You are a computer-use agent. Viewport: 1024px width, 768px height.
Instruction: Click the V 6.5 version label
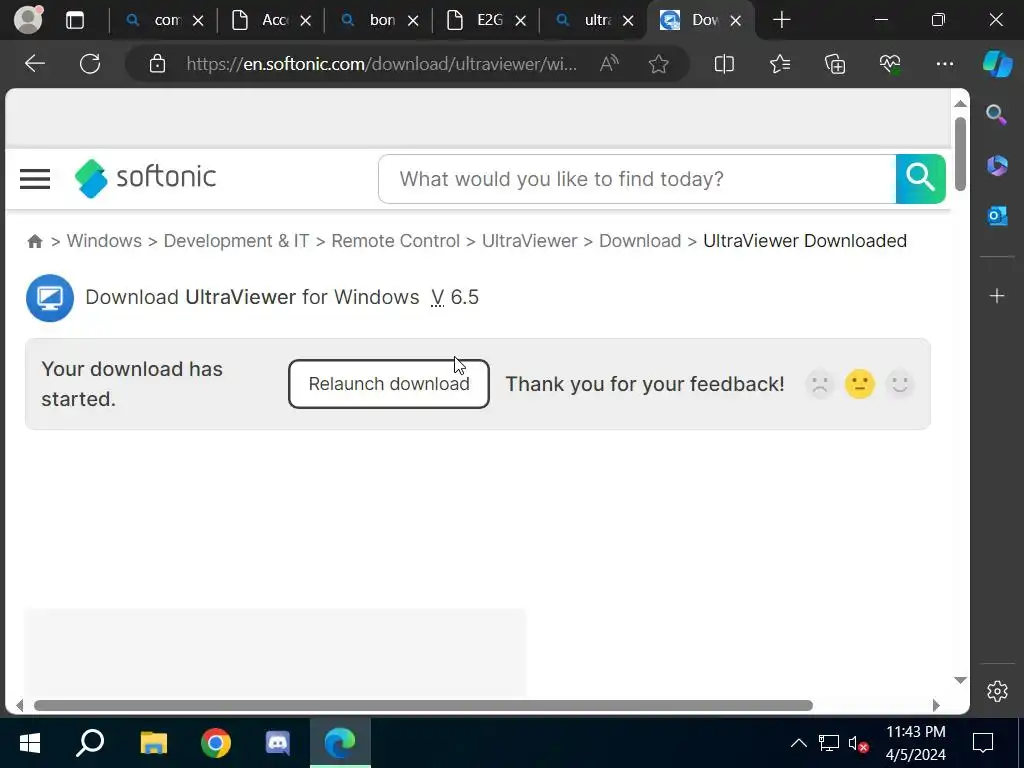(455, 297)
